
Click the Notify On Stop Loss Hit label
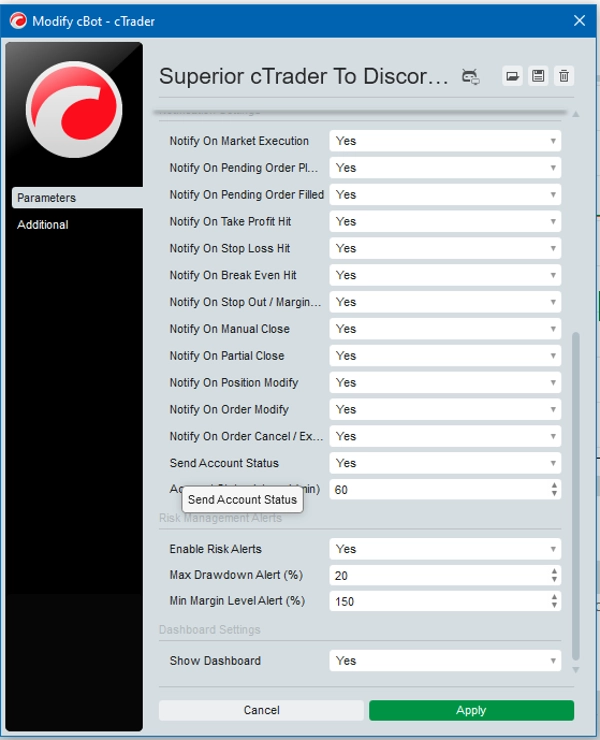click(230, 249)
